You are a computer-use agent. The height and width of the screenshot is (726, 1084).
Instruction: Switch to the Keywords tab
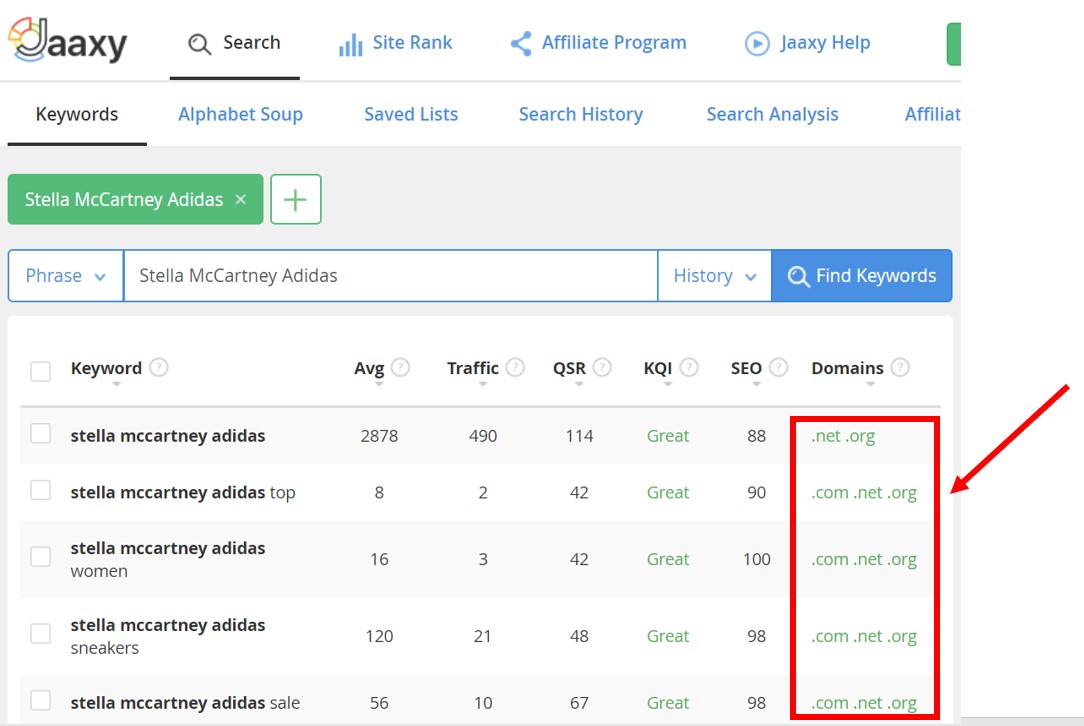[77, 114]
